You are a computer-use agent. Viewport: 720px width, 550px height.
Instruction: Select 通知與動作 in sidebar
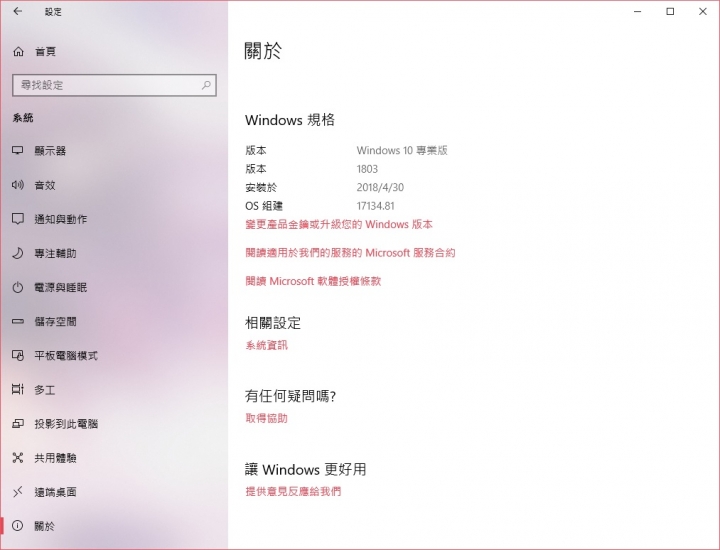tap(61, 219)
